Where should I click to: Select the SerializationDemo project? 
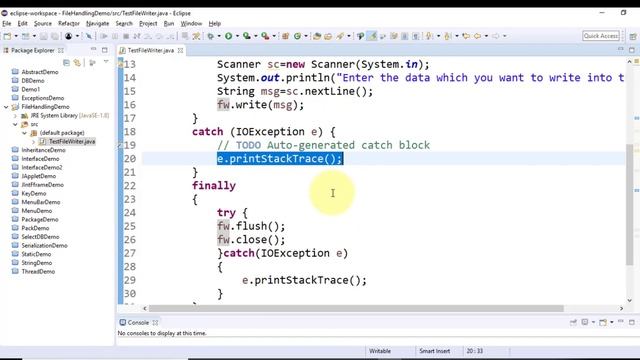tap(44, 245)
